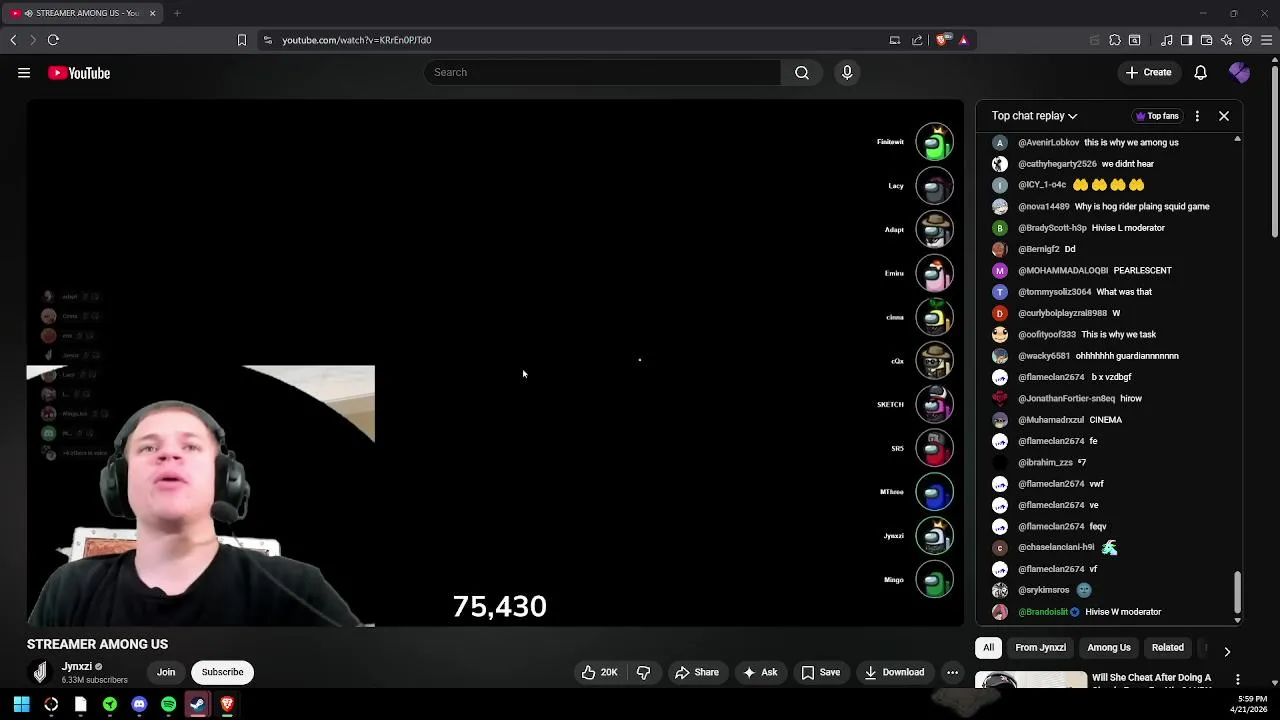Open the Brave browser taskbar icon
Image resolution: width=1280 pixels, height=720 pixels.
(x=227, y=704)
